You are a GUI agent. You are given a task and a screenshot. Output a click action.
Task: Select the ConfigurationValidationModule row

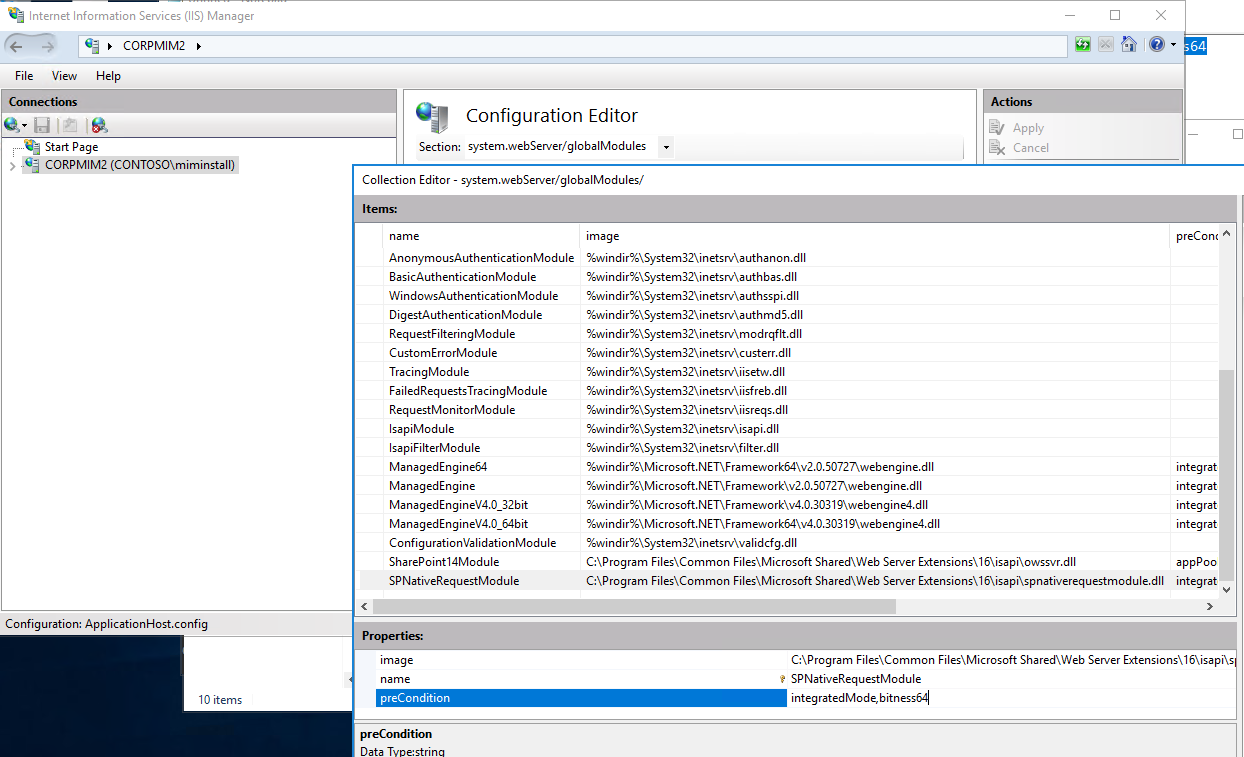click(x=788, y=543)
